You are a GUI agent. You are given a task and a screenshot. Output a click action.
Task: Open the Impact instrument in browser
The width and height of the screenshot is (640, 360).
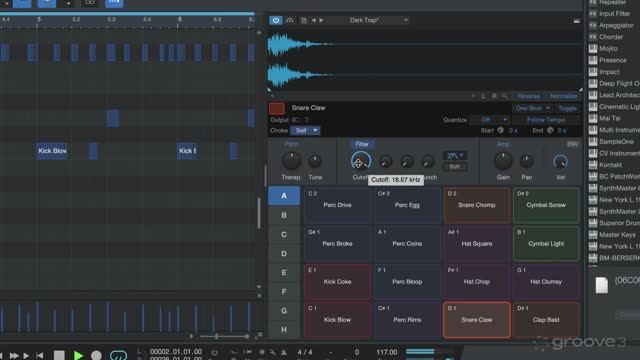pyautogui.click(x=609, y=72)
